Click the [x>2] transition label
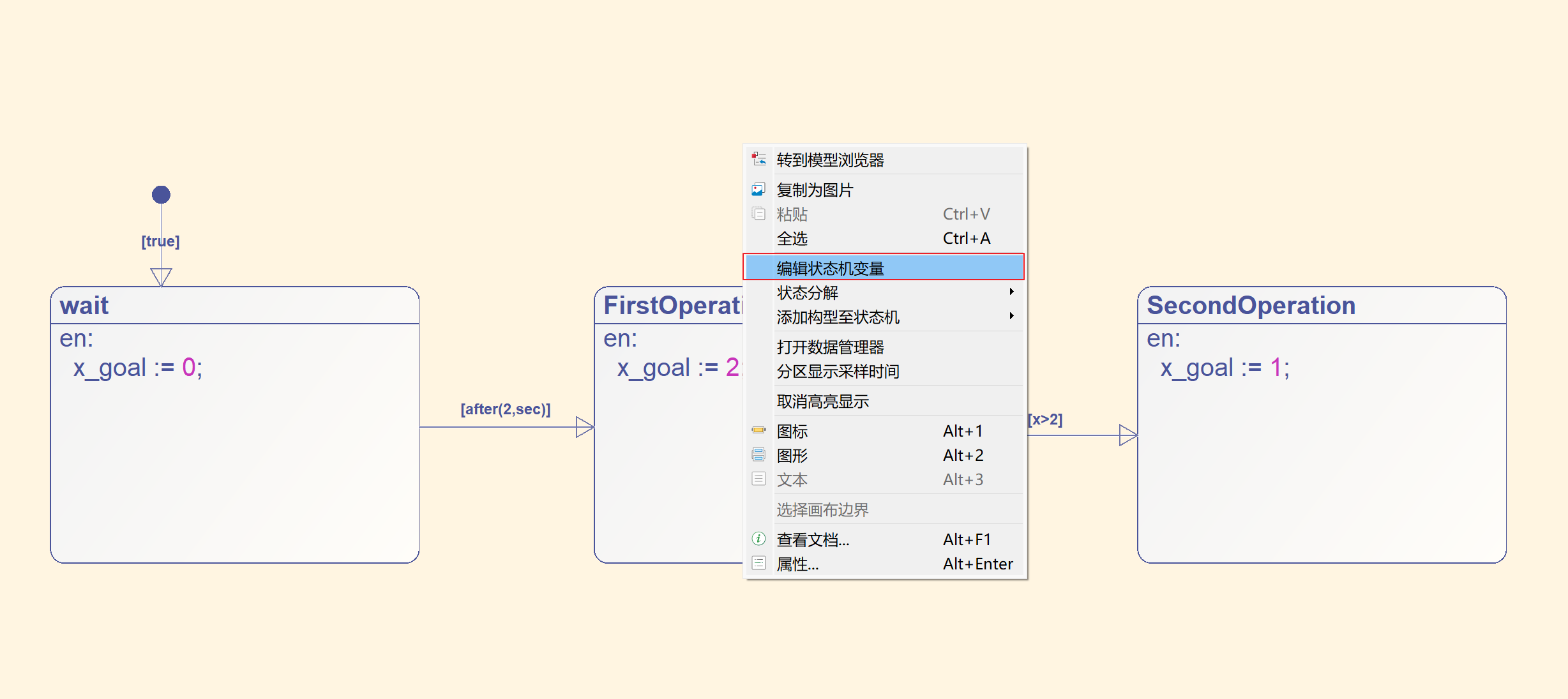This screenshot has height=699, width=1568. 1045,419
